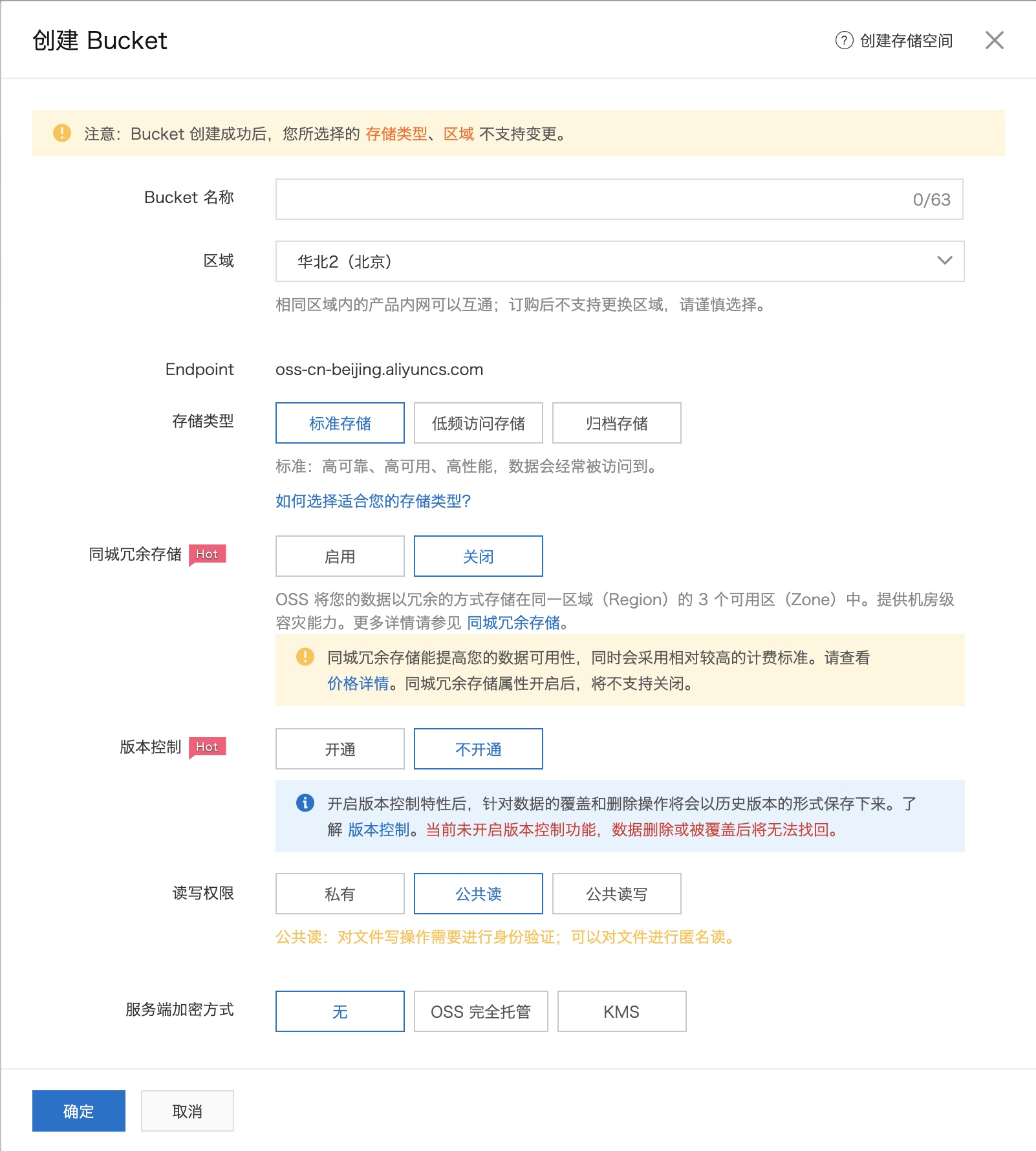The height and width of the screenshot is (1151, 1036).
Task: Type in the Bucket 名称 input field
Action: click(x=588, y=199)
